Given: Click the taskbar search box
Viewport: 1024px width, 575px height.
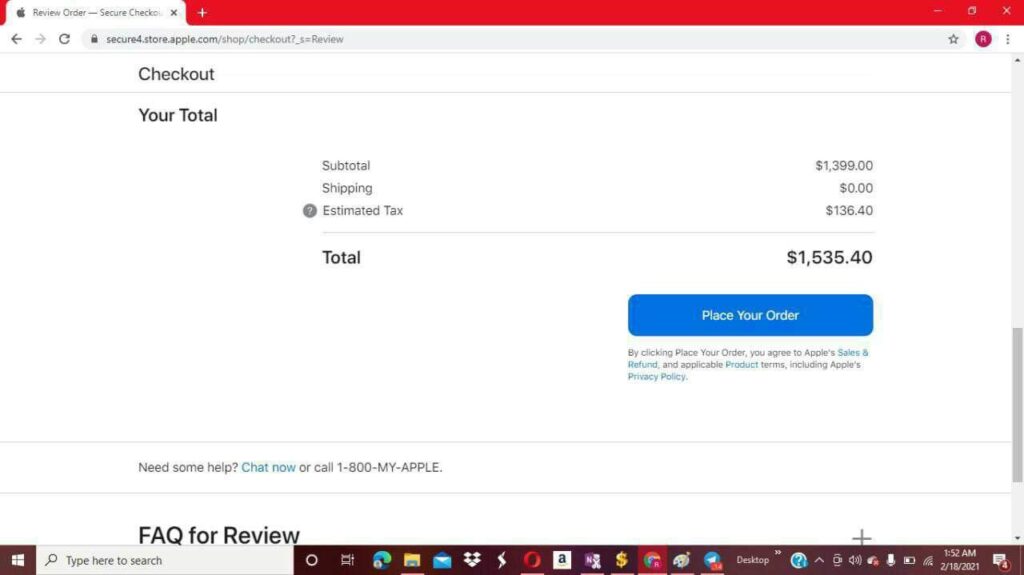Looking at the screenshot, I should click(x=165, y=560).
